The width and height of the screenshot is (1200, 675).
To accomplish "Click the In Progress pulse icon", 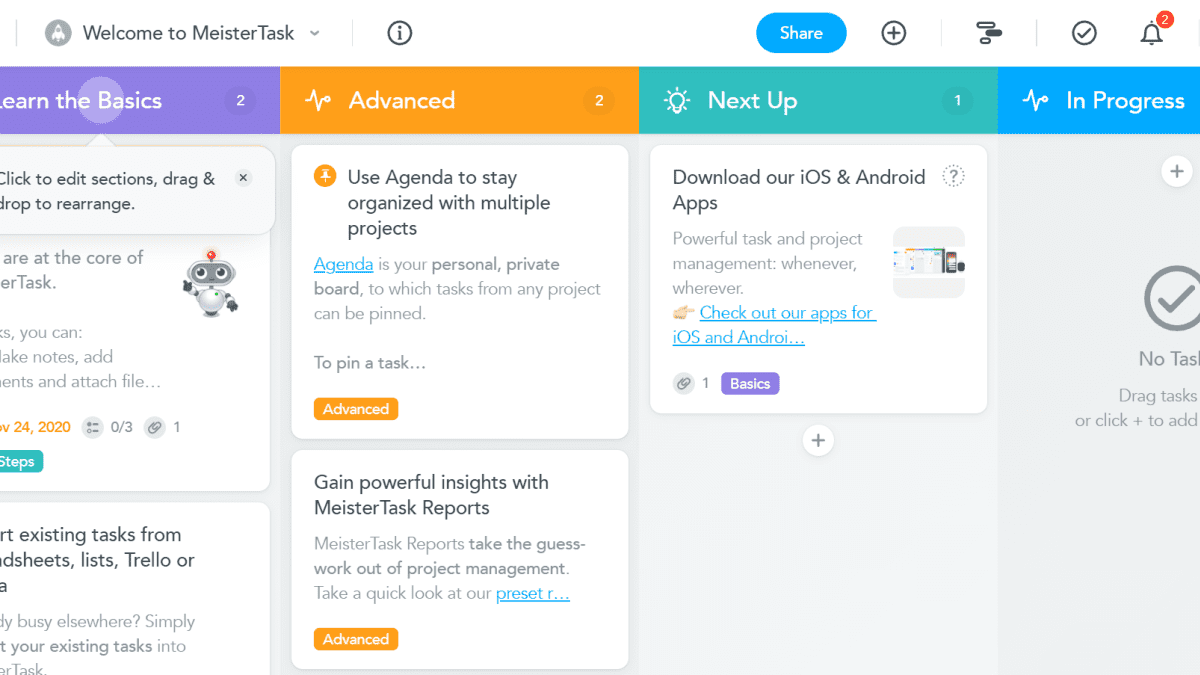I will pyautogui.click(x=1036, y=100).
